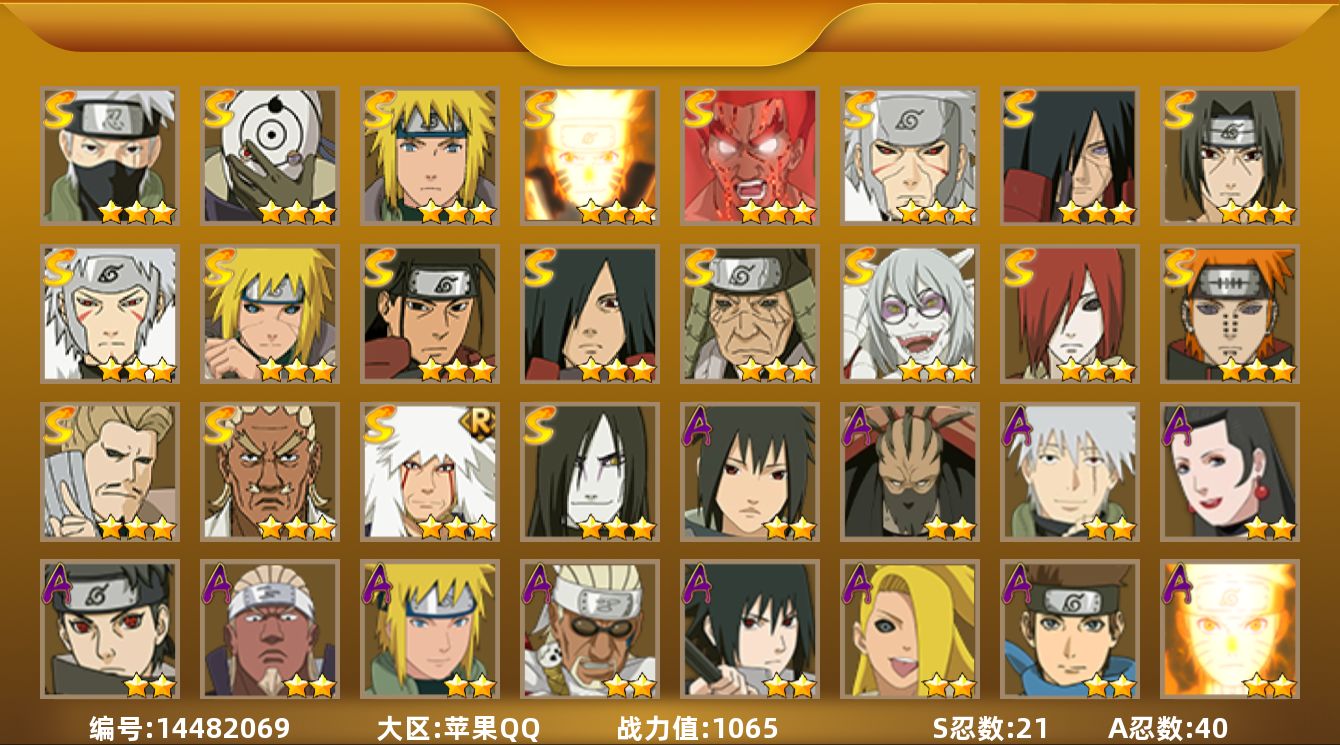The width and height of the screenshot is (1340, 745).
Task: Select the glowing orange A-rank ninja card
Action: tap(1229, 629)
